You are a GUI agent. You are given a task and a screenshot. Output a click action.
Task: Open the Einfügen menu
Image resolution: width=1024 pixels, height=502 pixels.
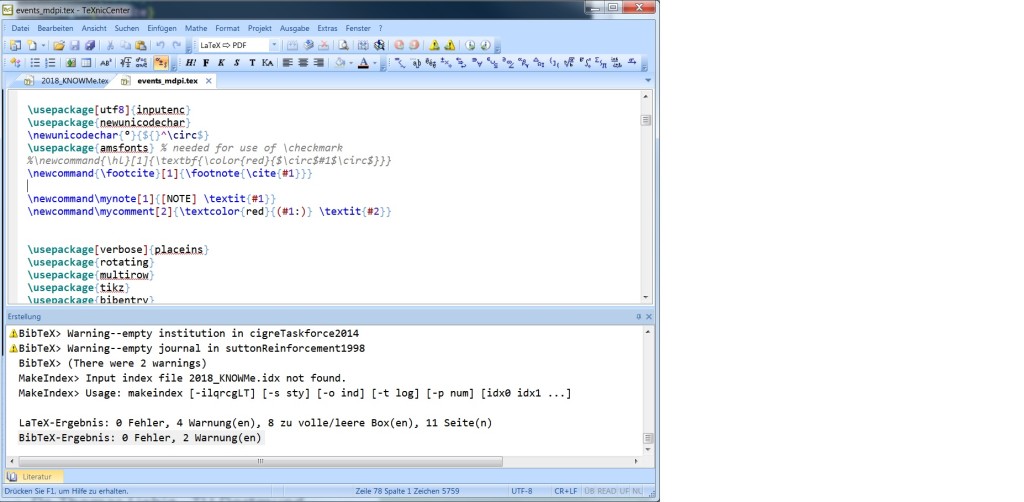click(x=162, y=28)
